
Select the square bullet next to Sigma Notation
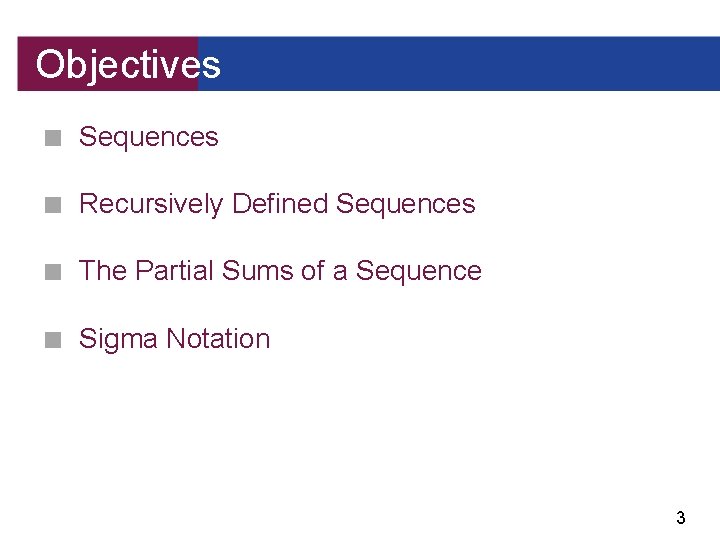(53, 340)
